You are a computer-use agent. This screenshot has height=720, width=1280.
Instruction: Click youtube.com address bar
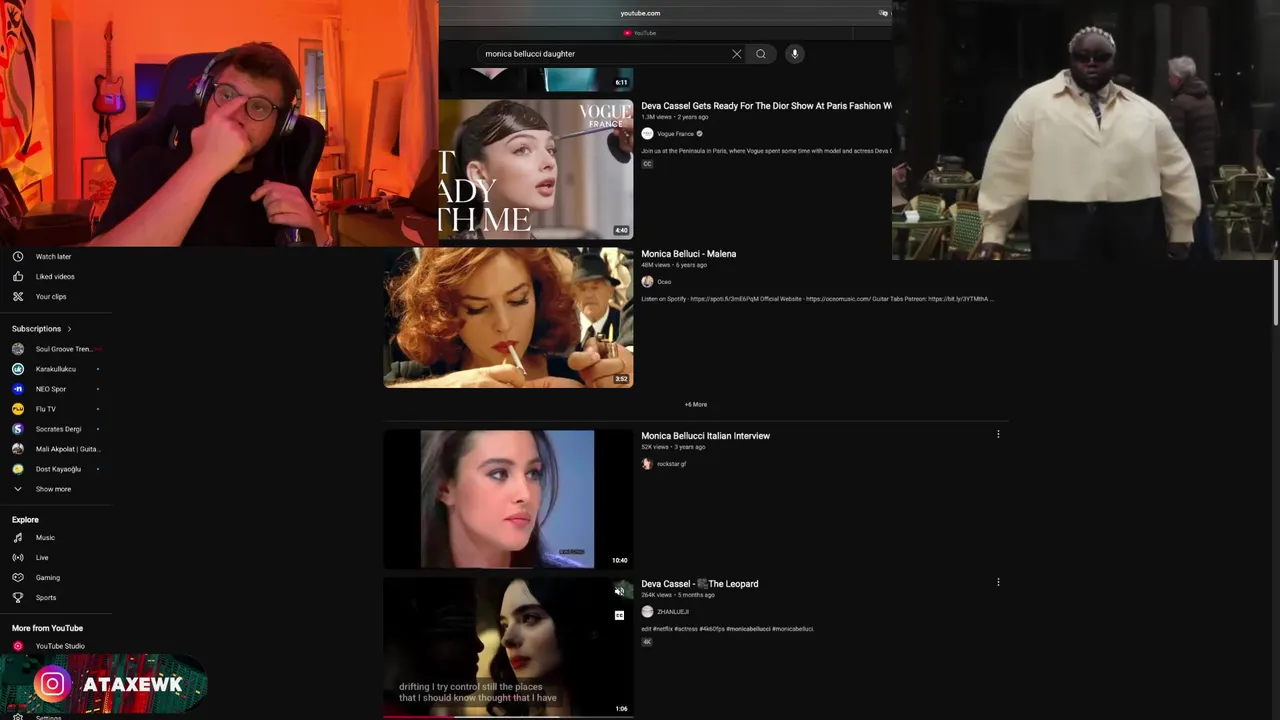pyautogui.click(x=640, y=13)
